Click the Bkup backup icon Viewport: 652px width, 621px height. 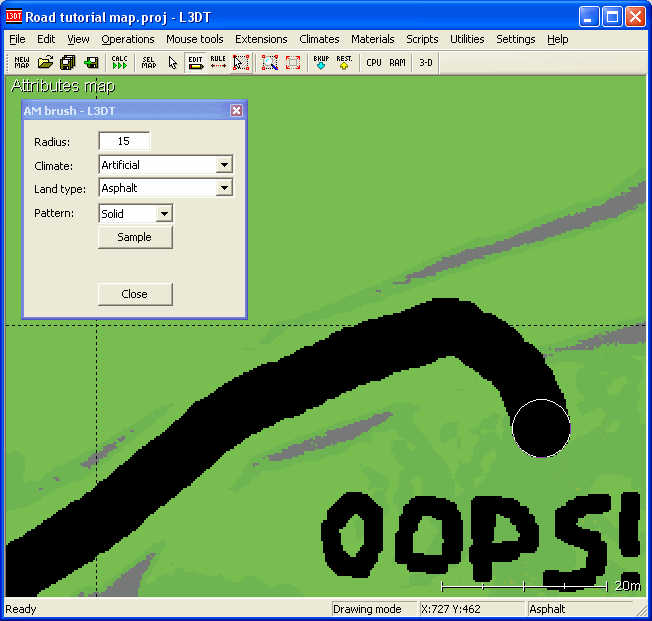click(x=321, y=62)
